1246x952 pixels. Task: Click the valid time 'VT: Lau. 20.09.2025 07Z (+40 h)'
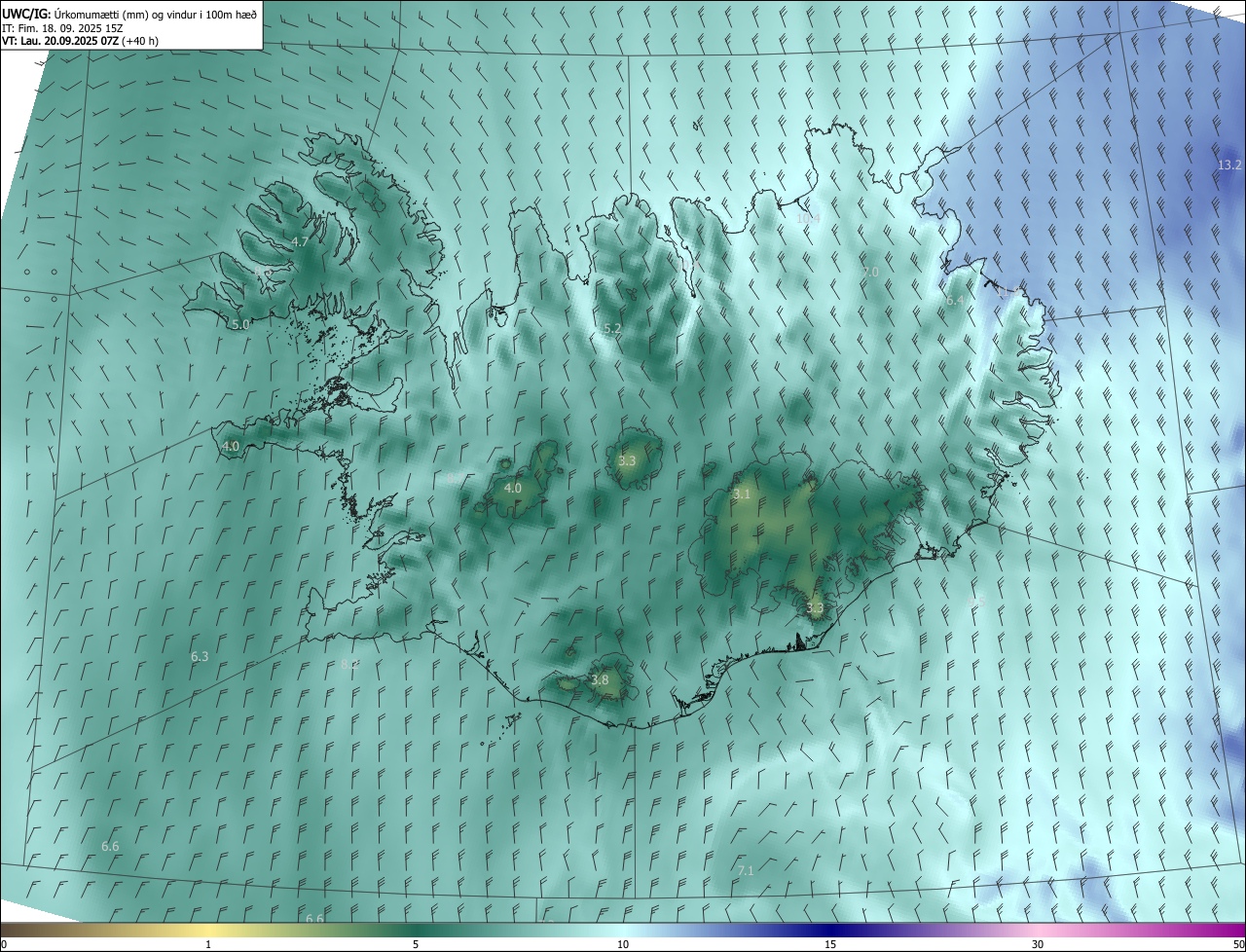pyautogui.click(x=80, y=41)
